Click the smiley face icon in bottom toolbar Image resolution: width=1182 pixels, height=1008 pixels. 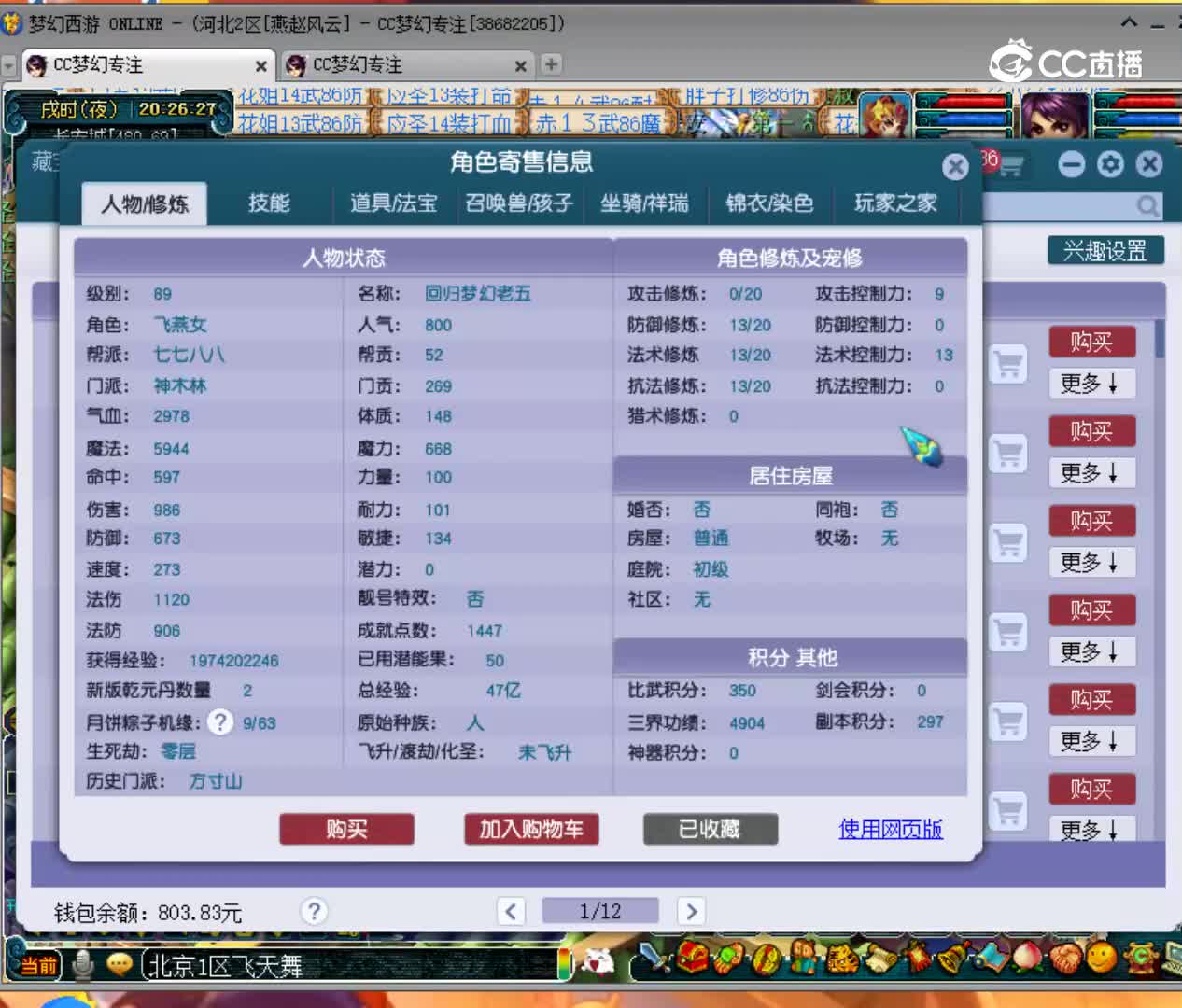click(1102, 958)
